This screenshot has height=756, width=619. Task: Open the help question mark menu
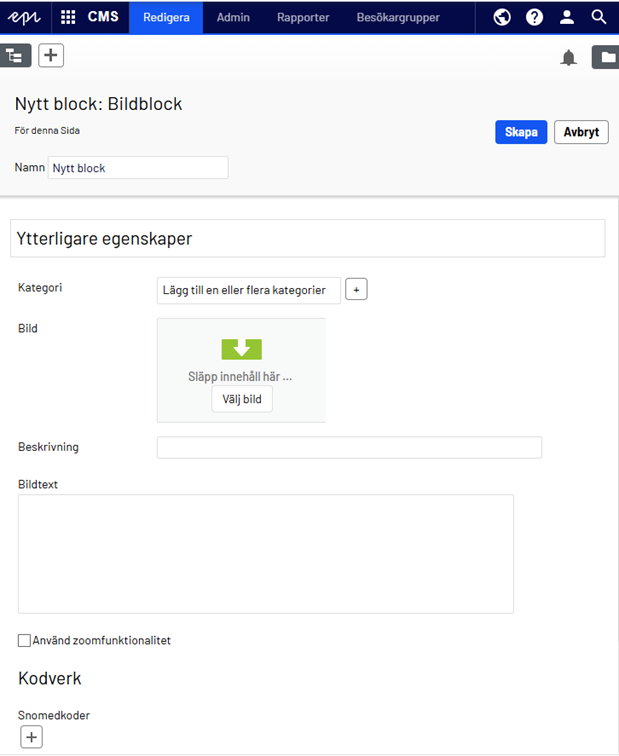(x=535, y=17)
